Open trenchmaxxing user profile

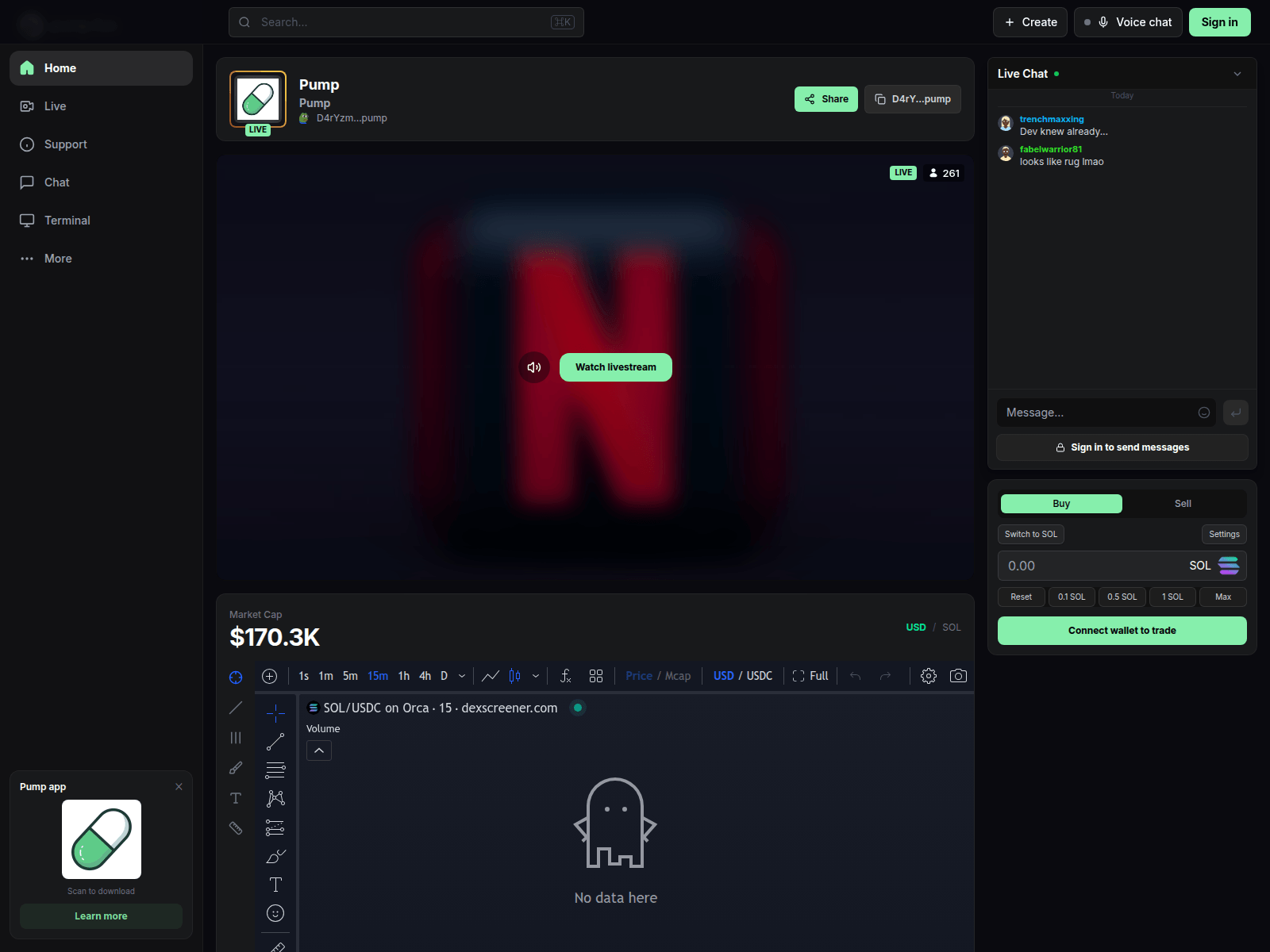(1052, 119)
